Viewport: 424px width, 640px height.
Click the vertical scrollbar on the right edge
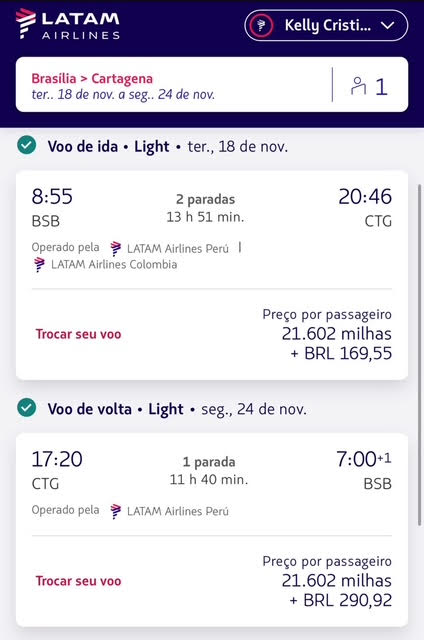pyautogui.click(x=420, y=355)
